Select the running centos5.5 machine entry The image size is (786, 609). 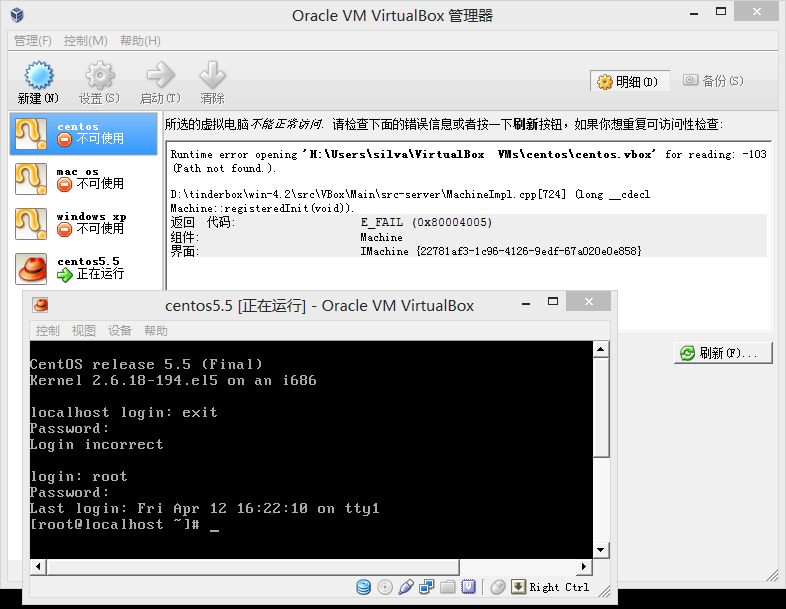[x=83, y=267]
